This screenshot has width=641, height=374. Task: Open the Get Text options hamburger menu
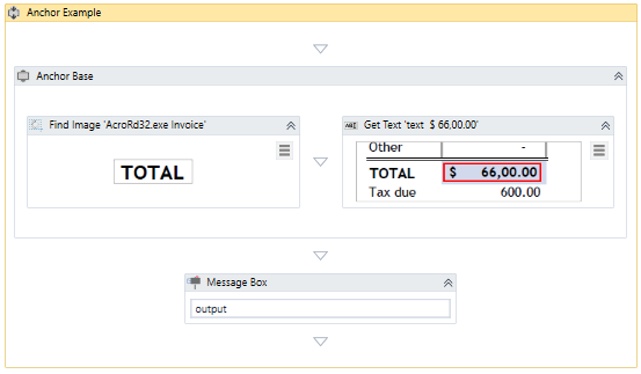(x=599, y=150)
